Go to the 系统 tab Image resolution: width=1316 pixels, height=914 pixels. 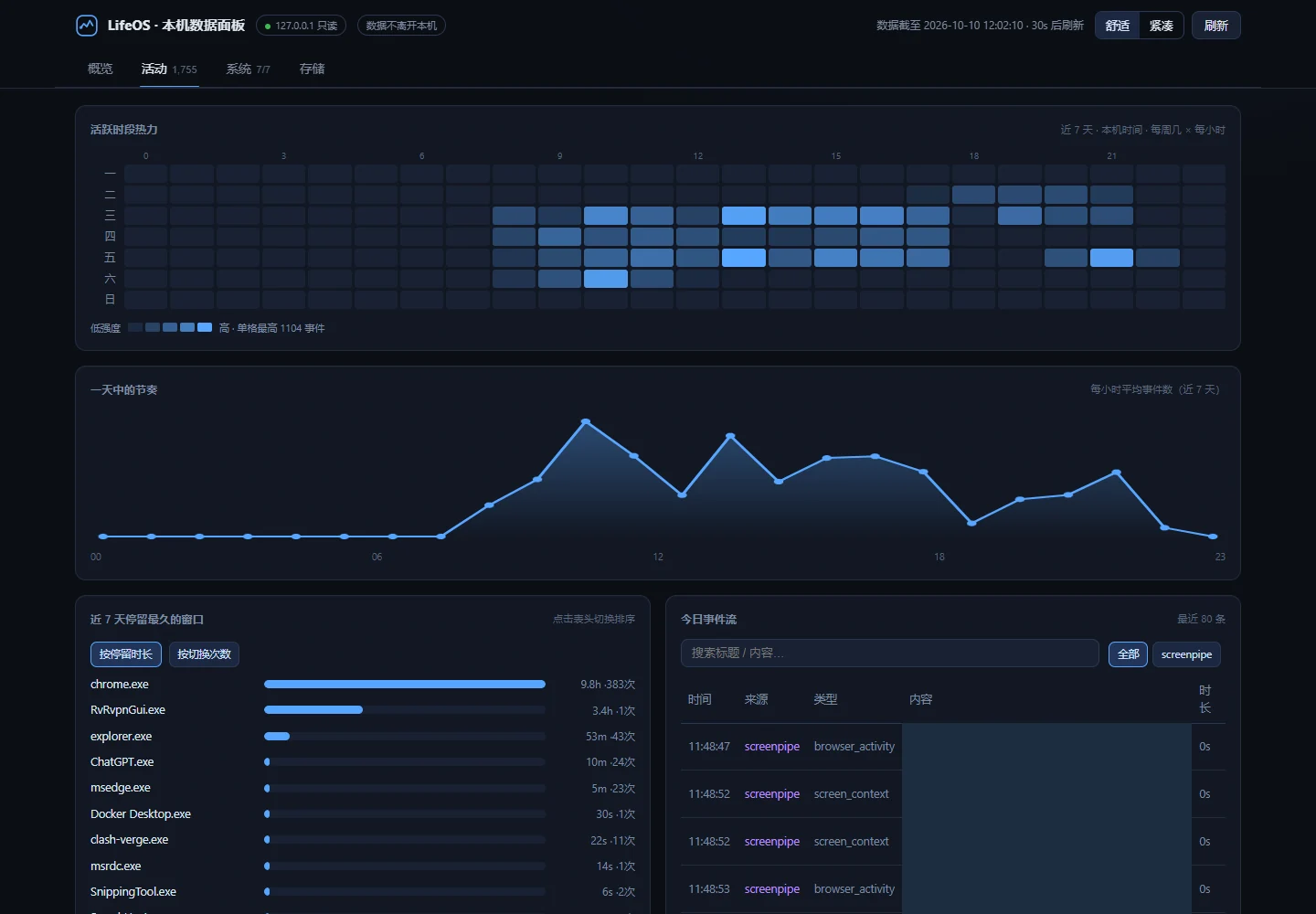248,69
